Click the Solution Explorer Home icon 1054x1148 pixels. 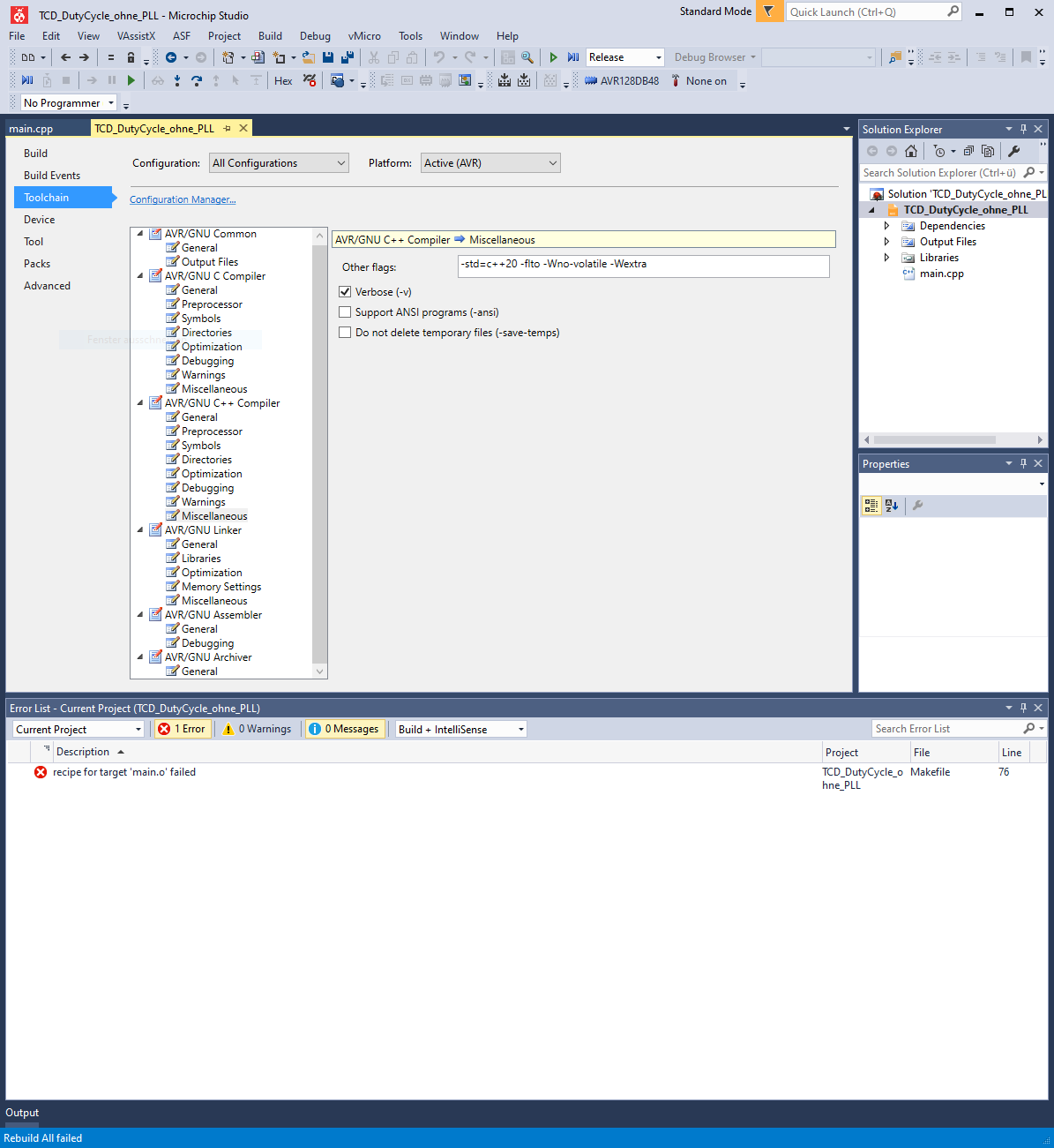[x=911, y=151]
